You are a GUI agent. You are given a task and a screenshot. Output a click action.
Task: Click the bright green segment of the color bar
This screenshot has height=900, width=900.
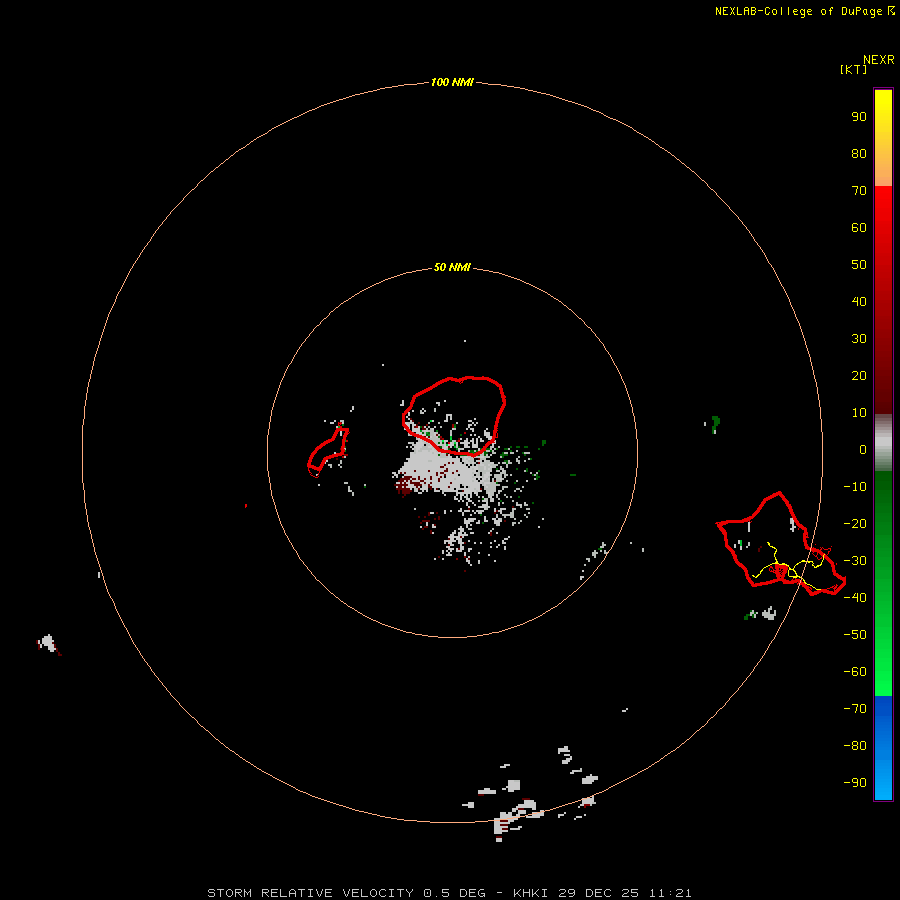tap(883, 672)
